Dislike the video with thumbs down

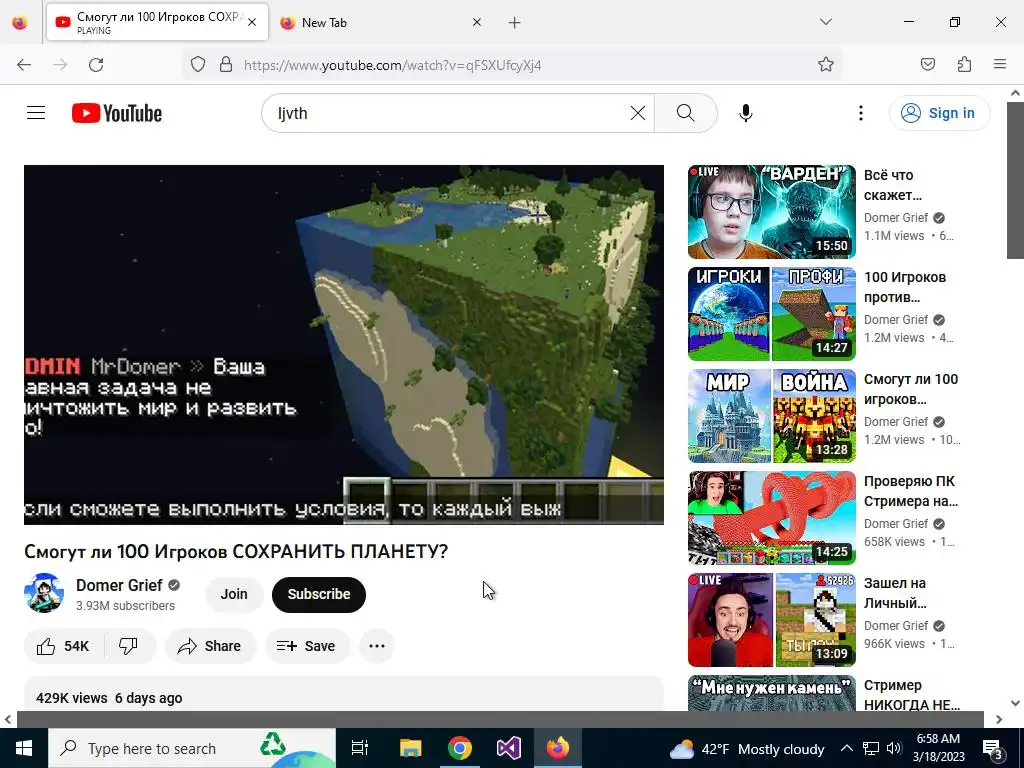(129, 646)
